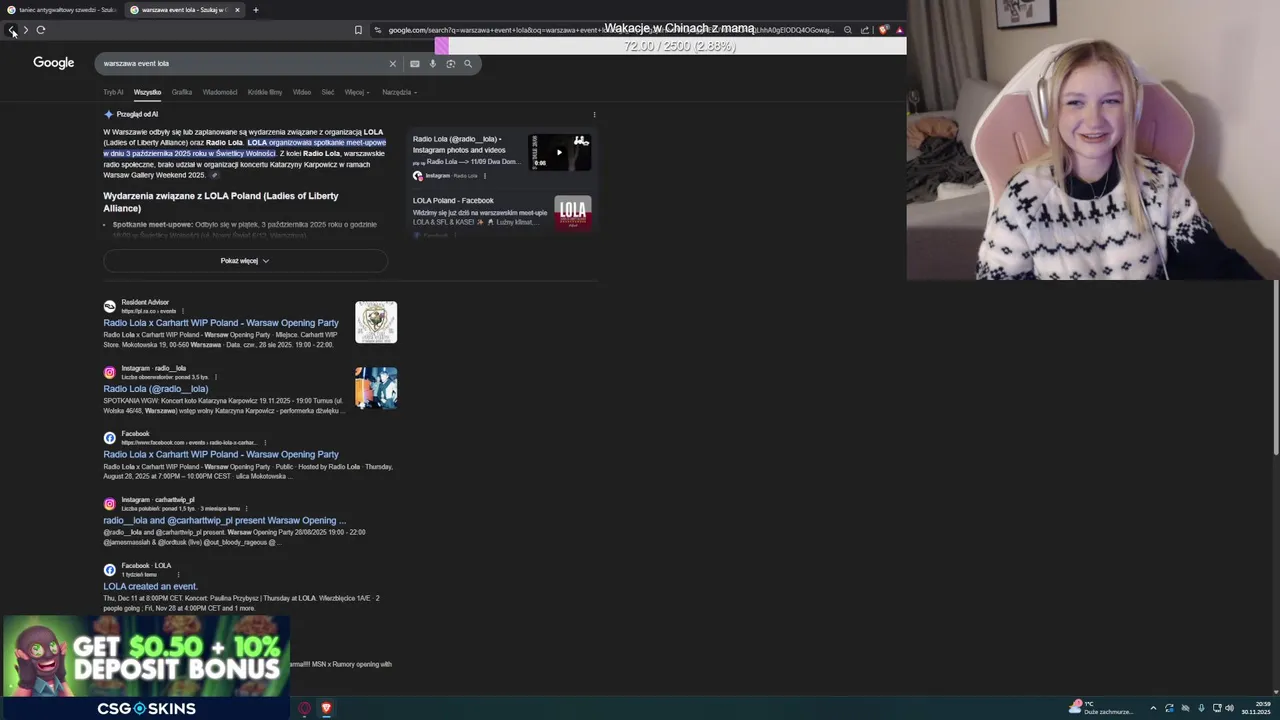The height and width of the screenshot is (720, 1280).
Task: Select the 'Wiadomości' search tab
Action: tap(220, 92)
